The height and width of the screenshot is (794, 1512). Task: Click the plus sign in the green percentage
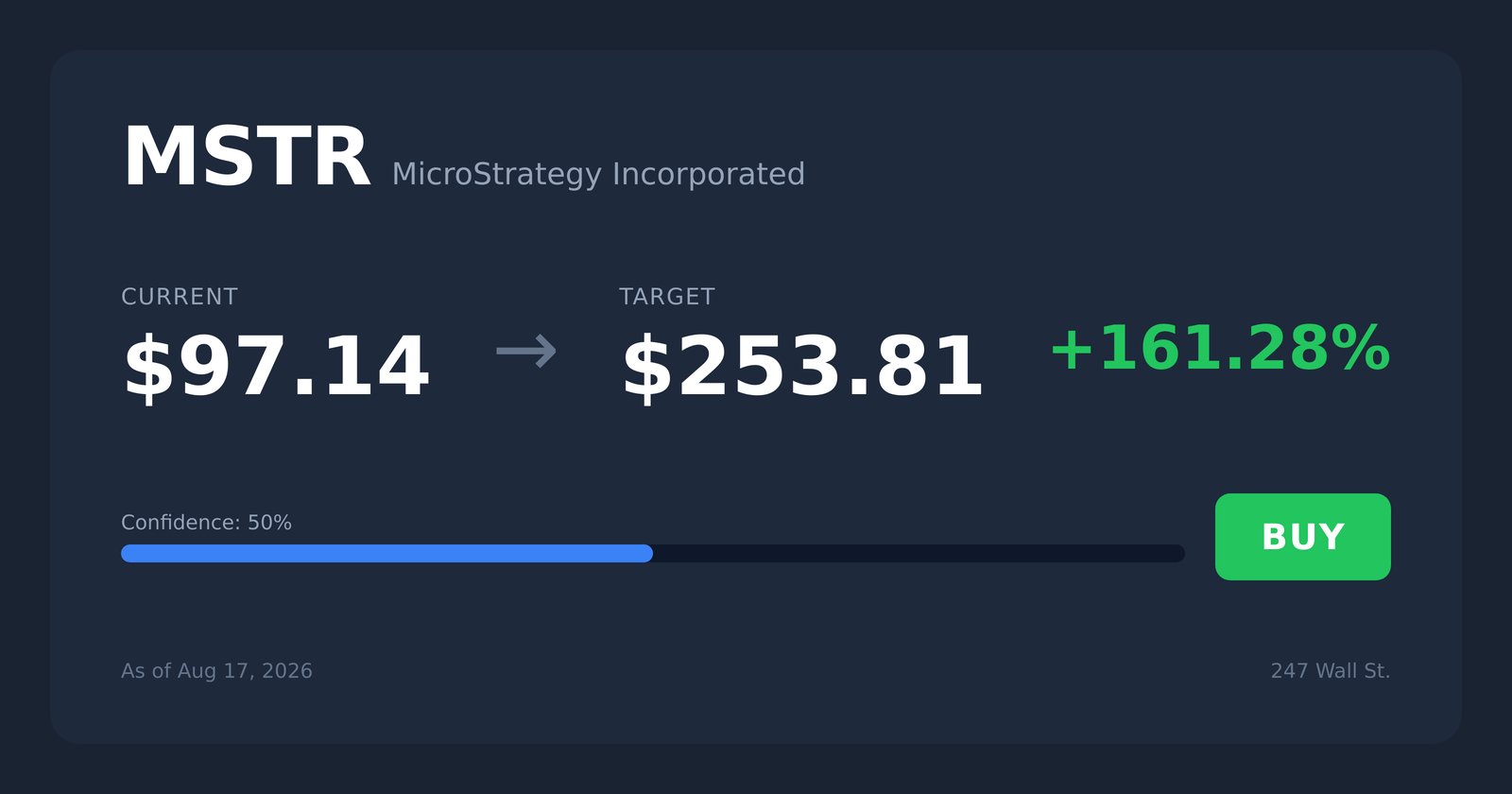point(1073,349)
